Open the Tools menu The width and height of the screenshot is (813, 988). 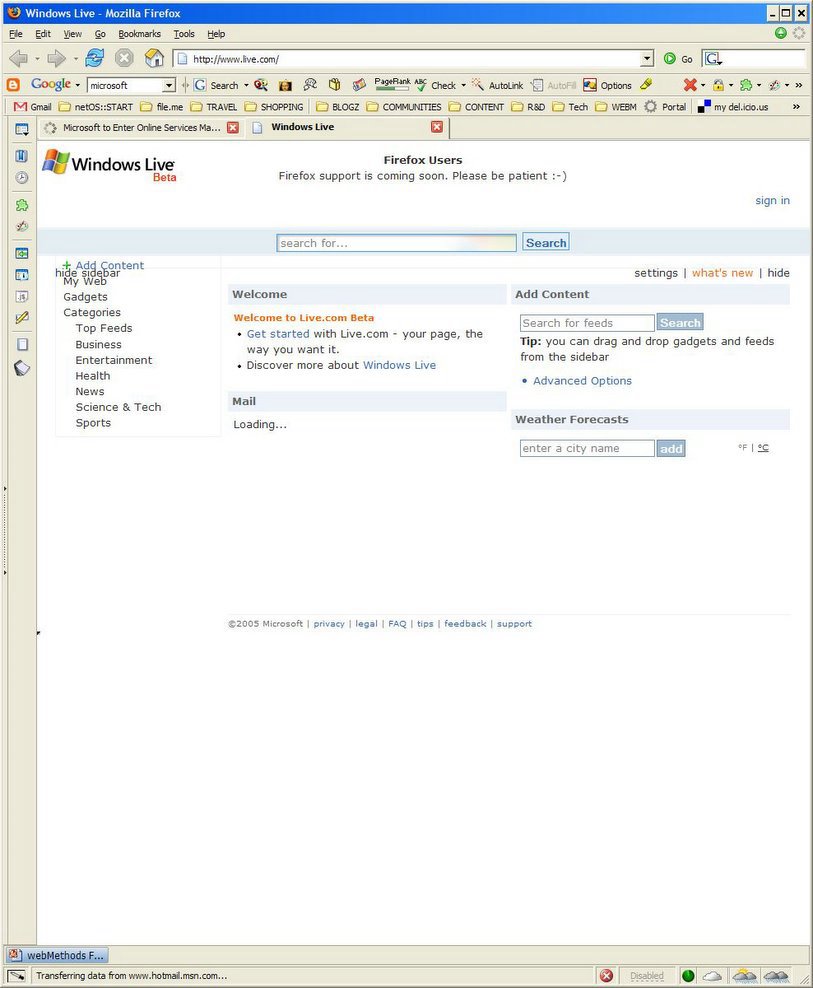[184, 34]
